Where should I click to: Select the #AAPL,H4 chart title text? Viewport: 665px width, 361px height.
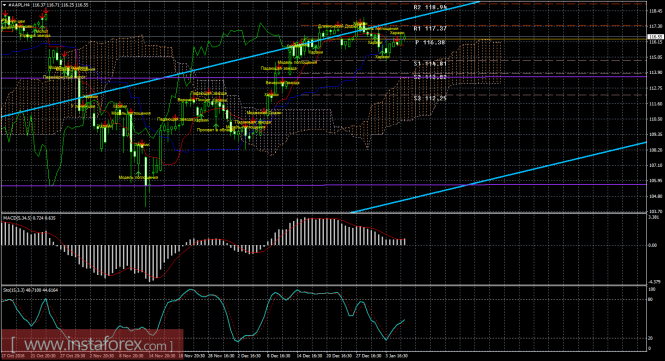pyautogui.click(x=20, y=5)
